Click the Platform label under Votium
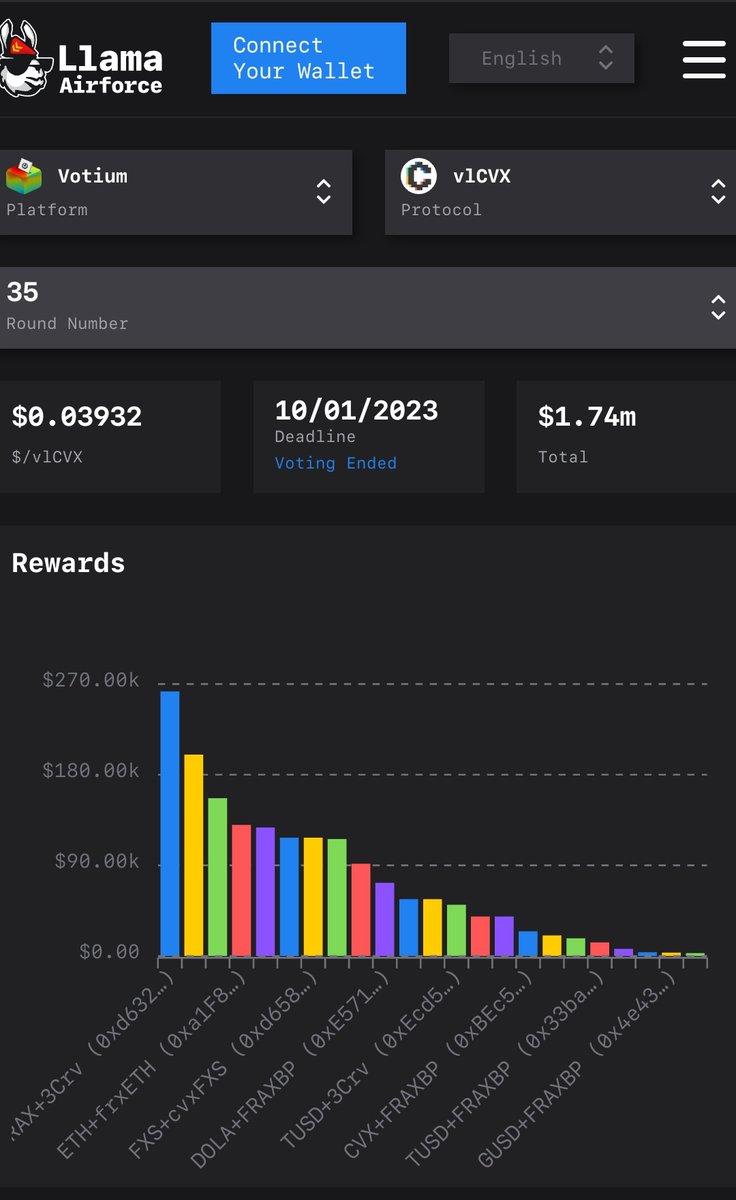The width and height of the screenshot is (736, 1200). tap(47, 210)
